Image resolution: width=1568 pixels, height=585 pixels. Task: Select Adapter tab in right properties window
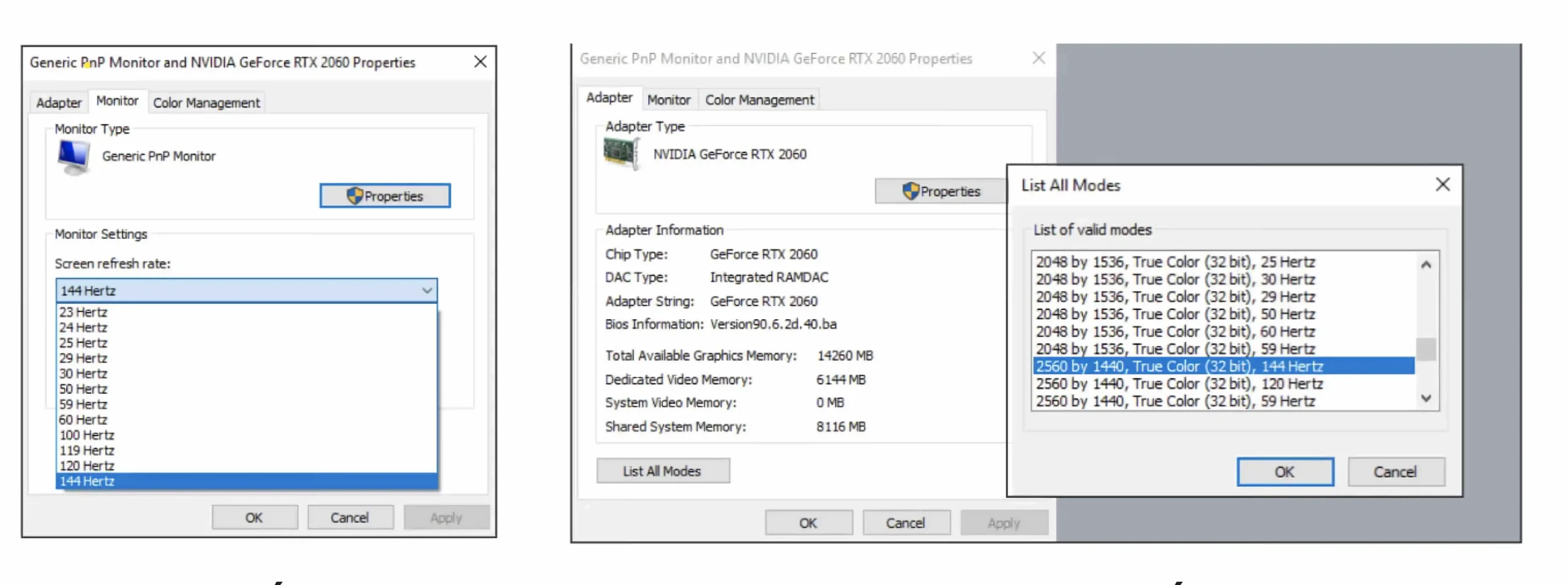[x=609, y=98]
